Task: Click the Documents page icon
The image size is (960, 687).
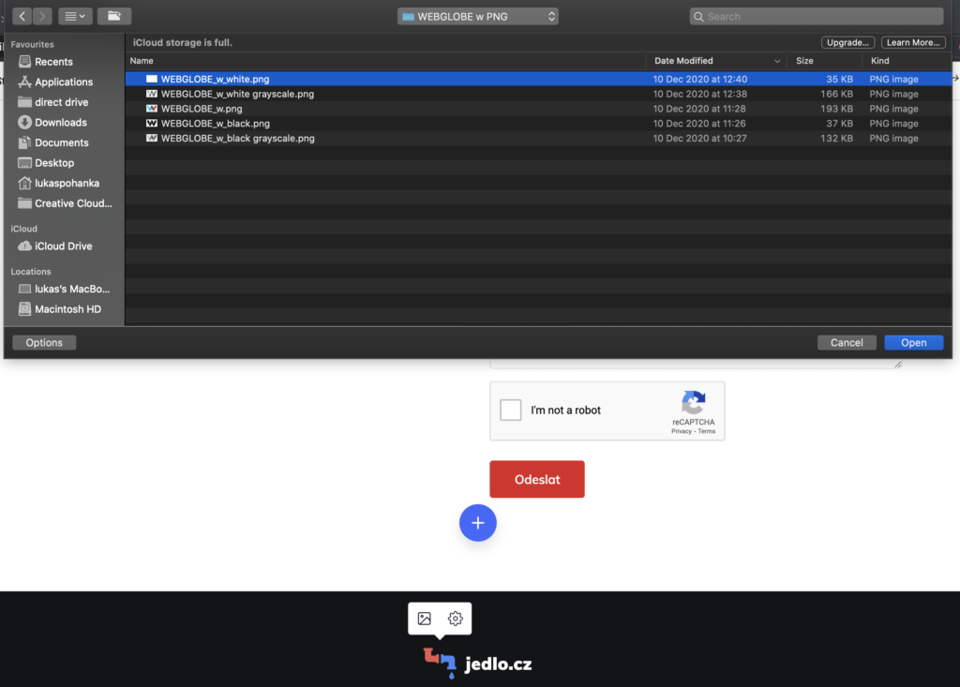Action: click(x=24, y=142)
